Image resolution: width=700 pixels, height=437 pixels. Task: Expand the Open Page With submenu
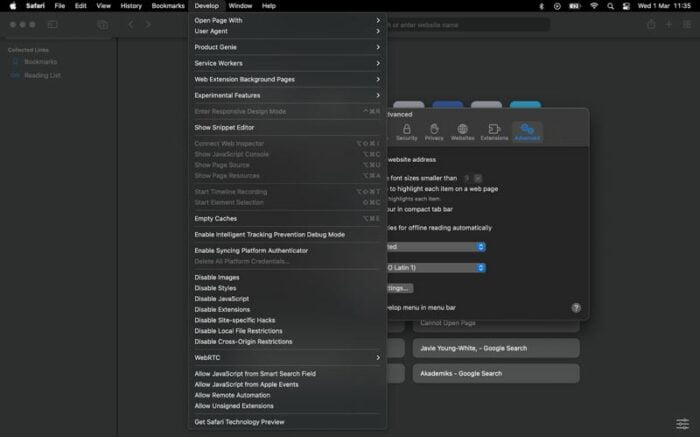click(287, 20)
